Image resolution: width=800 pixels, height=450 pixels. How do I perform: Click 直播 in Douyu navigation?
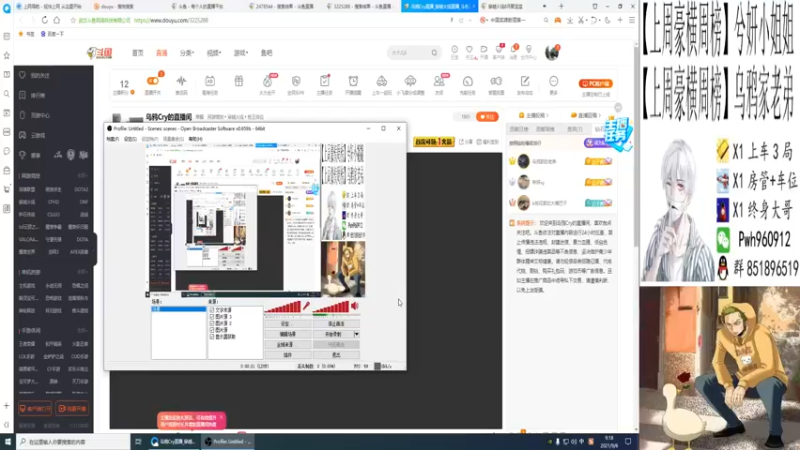pos(162,53)
